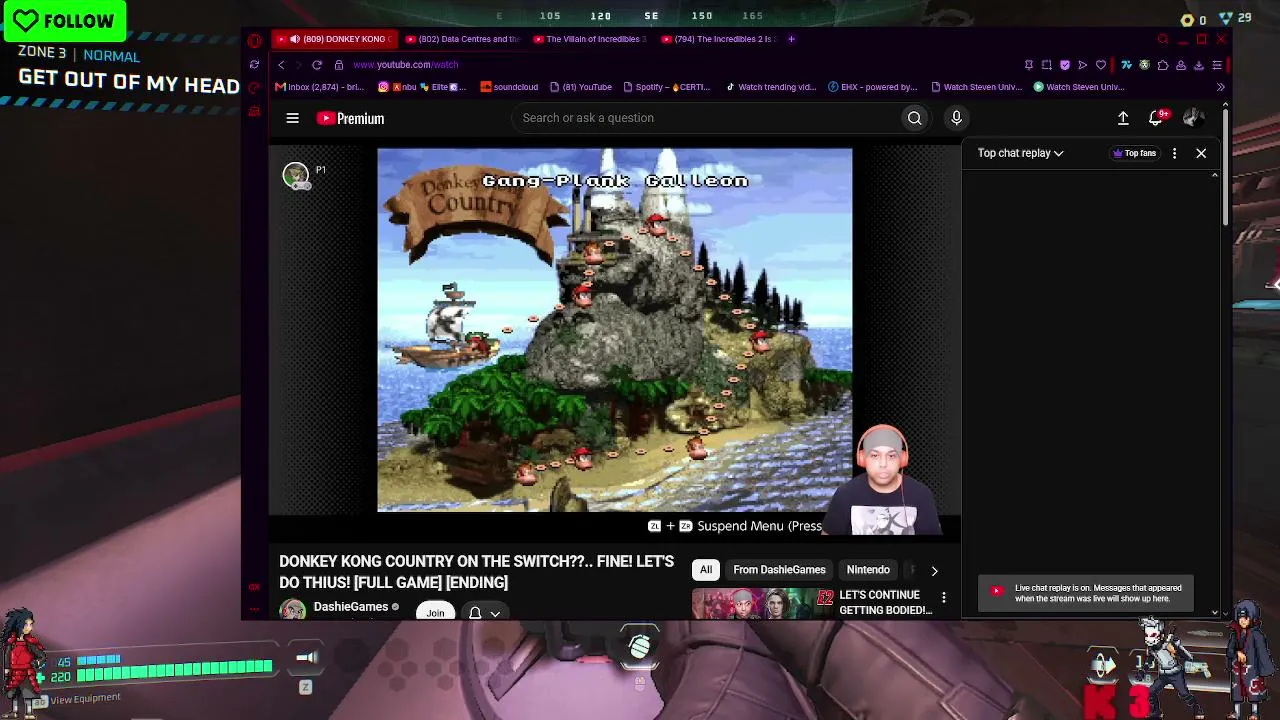Image resolution: width=1280 pixels, height=720 pixels.
Task: Click the View Equipment label in game
Action: coord(85,698)
